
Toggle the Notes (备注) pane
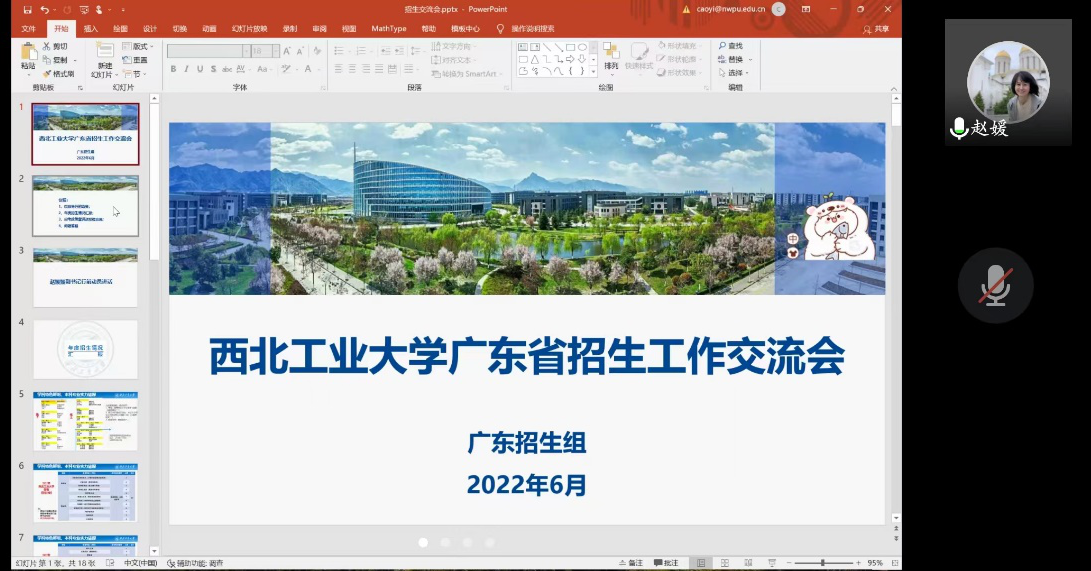tap(630, 563)
